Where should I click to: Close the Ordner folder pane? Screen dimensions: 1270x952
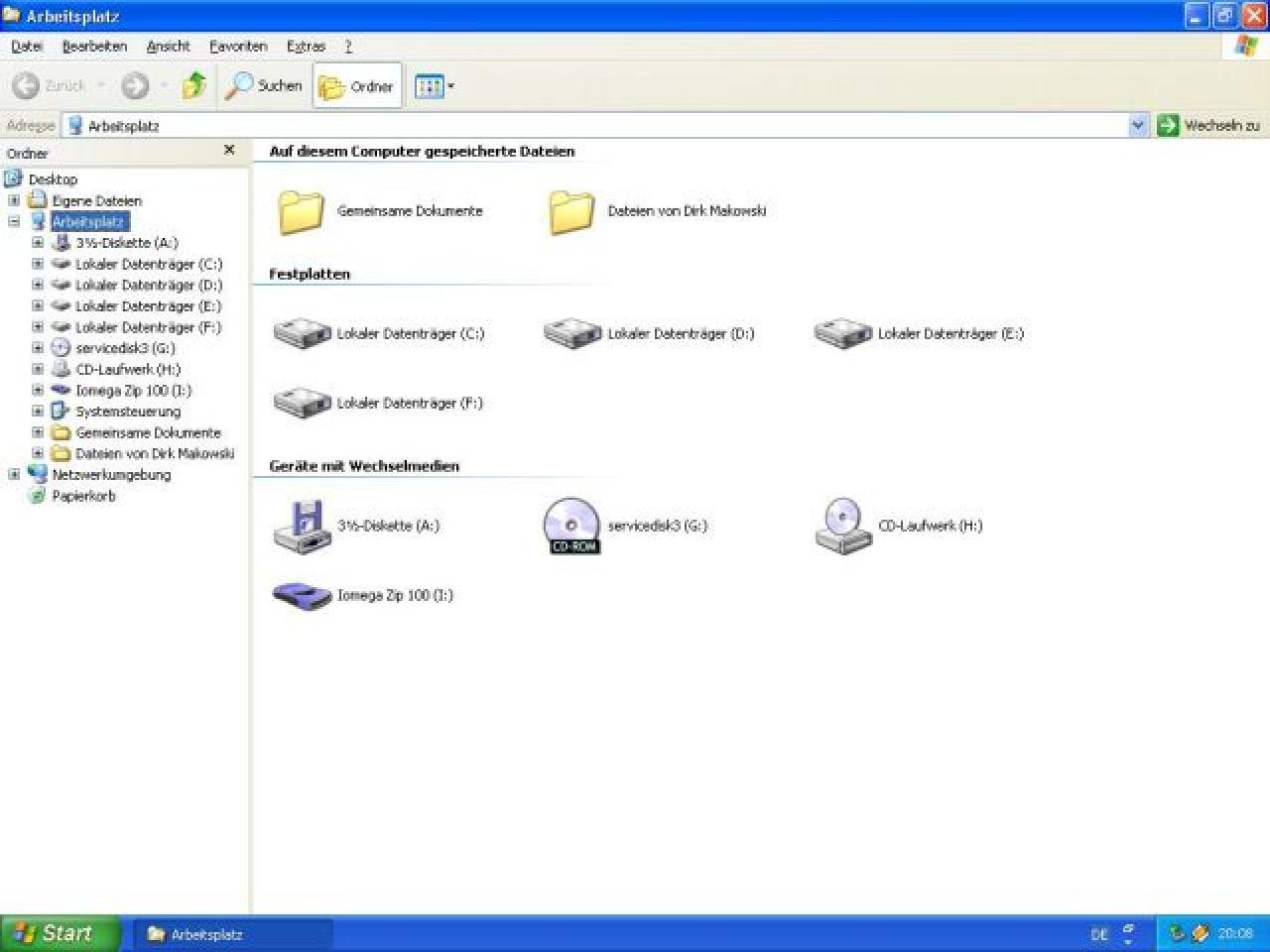click(229, 151)
